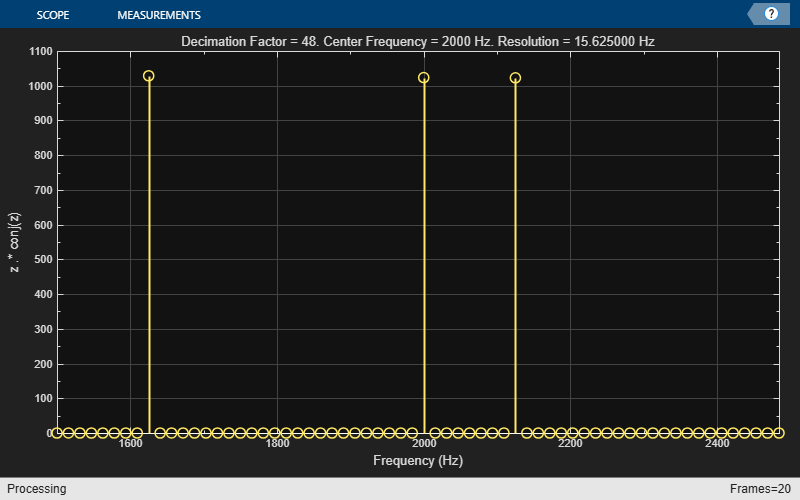Click the z .* conj(z) y-axis label
Viewport: 800px width, 500px height.
click(13, 242)
